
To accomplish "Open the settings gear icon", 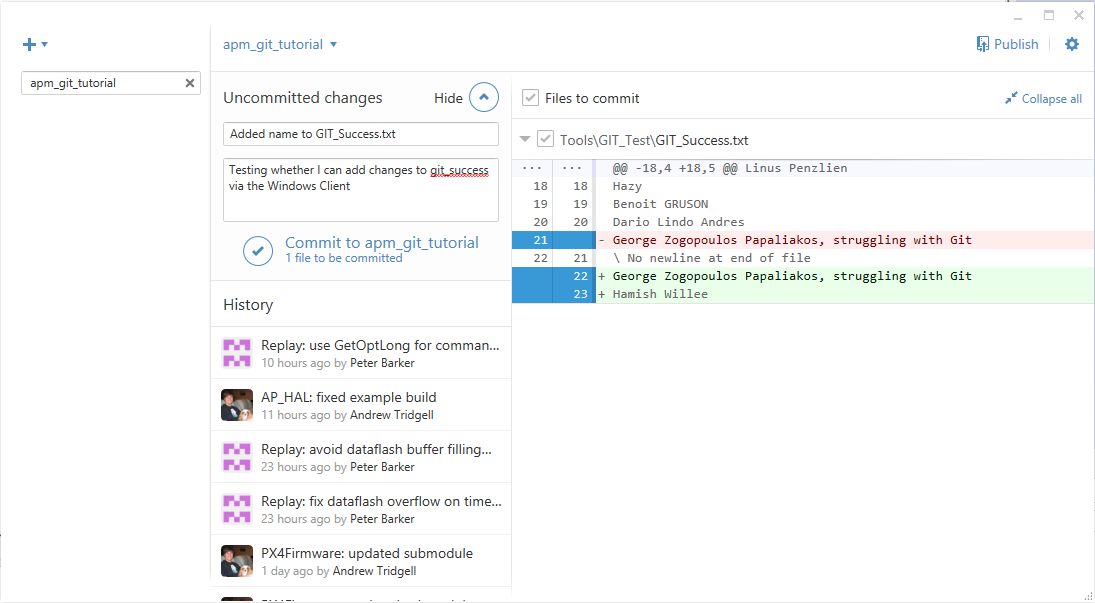I will pyautogui.click(x=1072, y=44).
